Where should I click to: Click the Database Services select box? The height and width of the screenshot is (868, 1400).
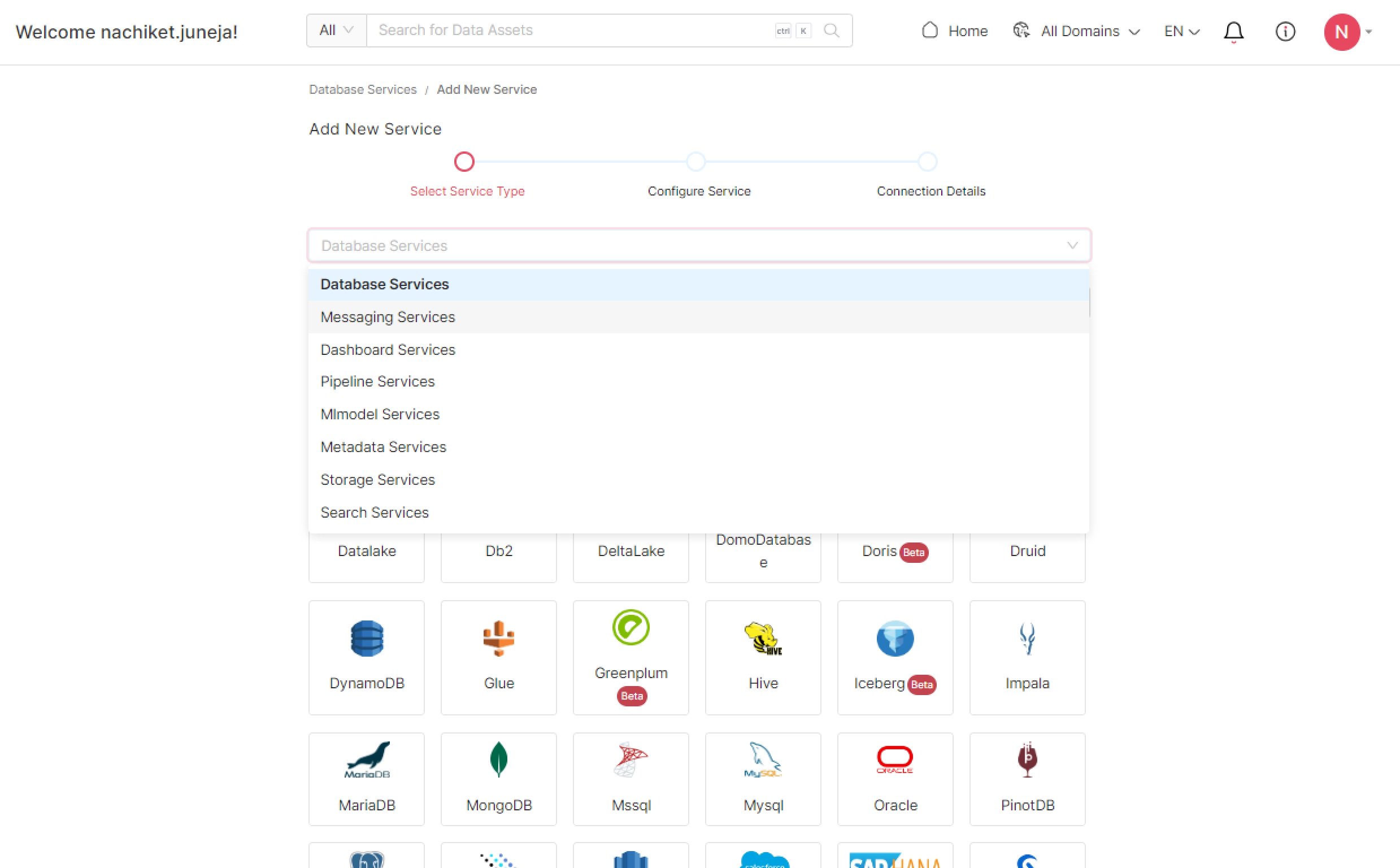coord(699,245)
